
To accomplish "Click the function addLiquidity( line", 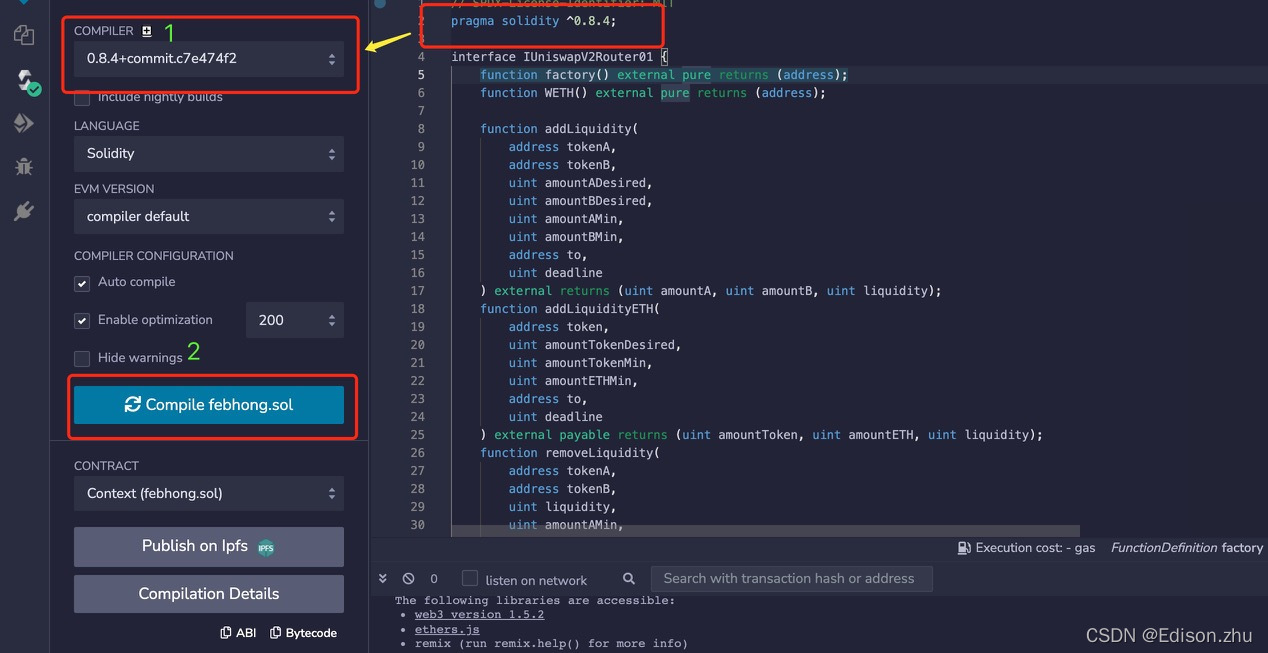I will (559, 129).
